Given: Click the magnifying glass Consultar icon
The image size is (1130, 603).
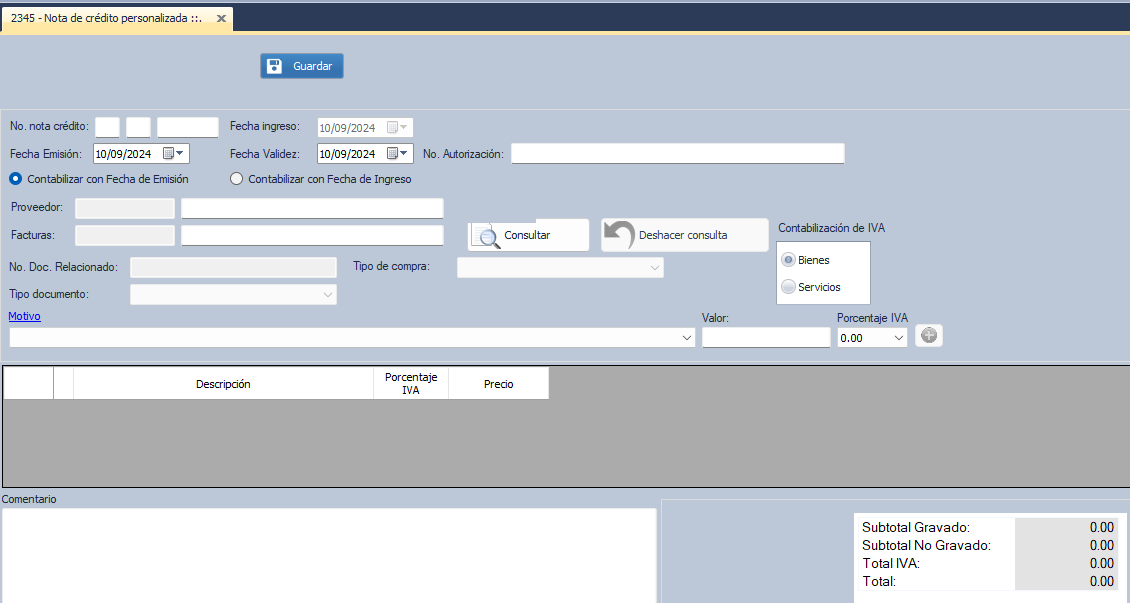Looking at the screenshot, I should tap(488, 236).
